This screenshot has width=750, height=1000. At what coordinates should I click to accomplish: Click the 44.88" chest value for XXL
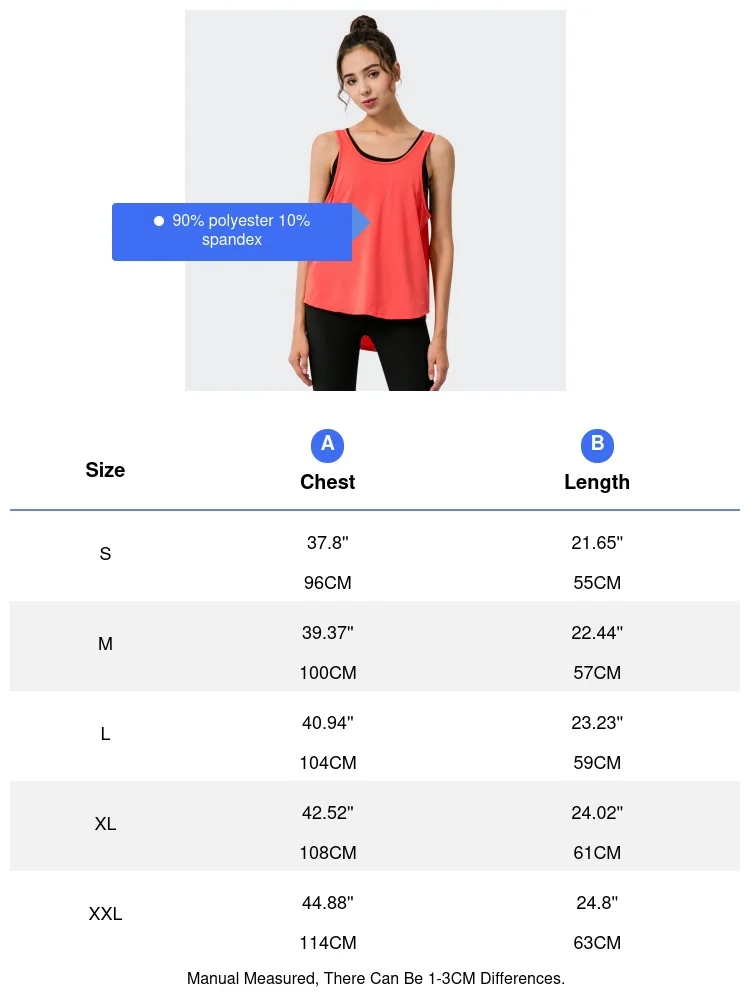coord(327,903)
